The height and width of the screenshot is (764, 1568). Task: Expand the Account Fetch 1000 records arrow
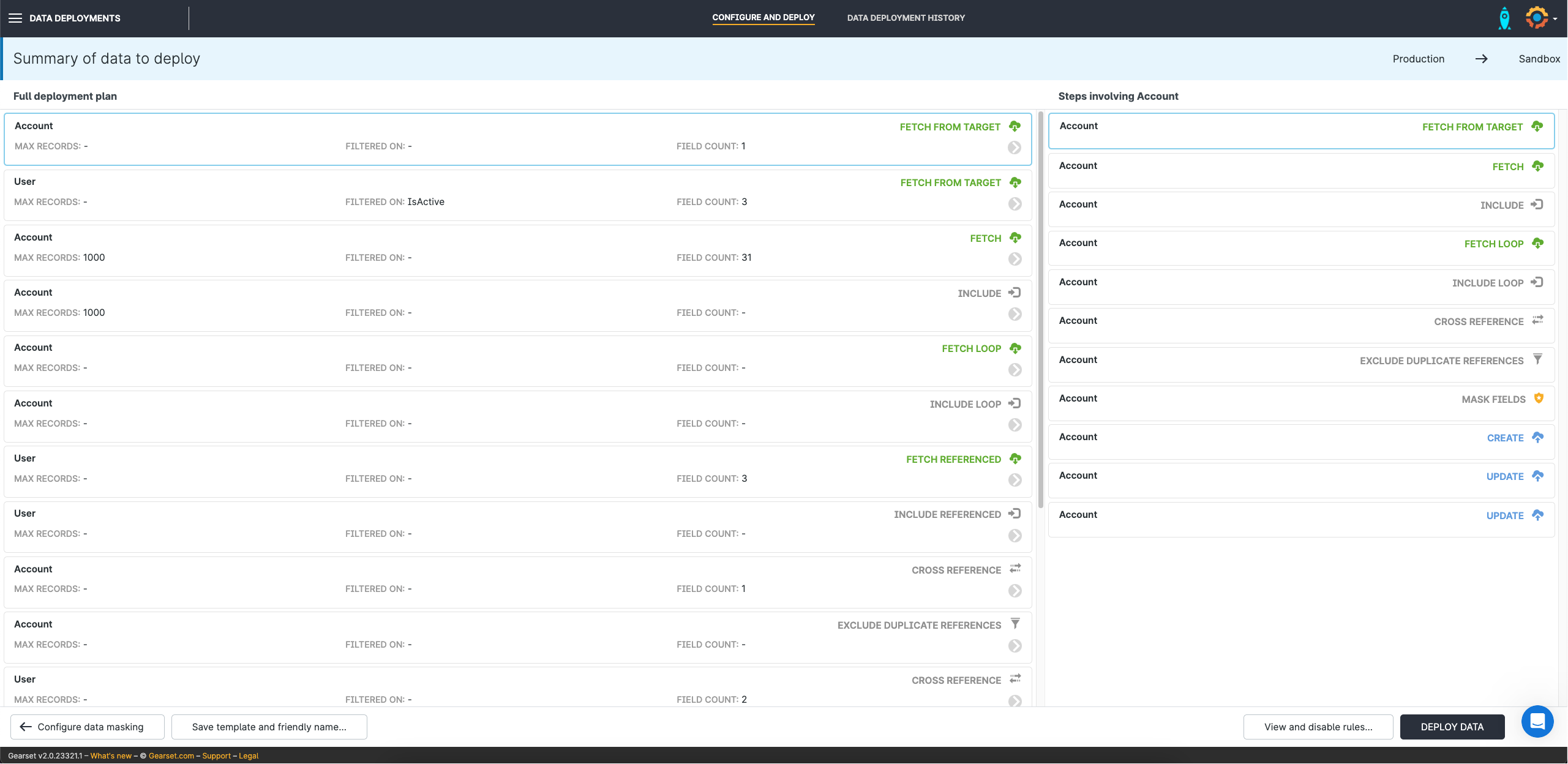tap(1015, 259)
